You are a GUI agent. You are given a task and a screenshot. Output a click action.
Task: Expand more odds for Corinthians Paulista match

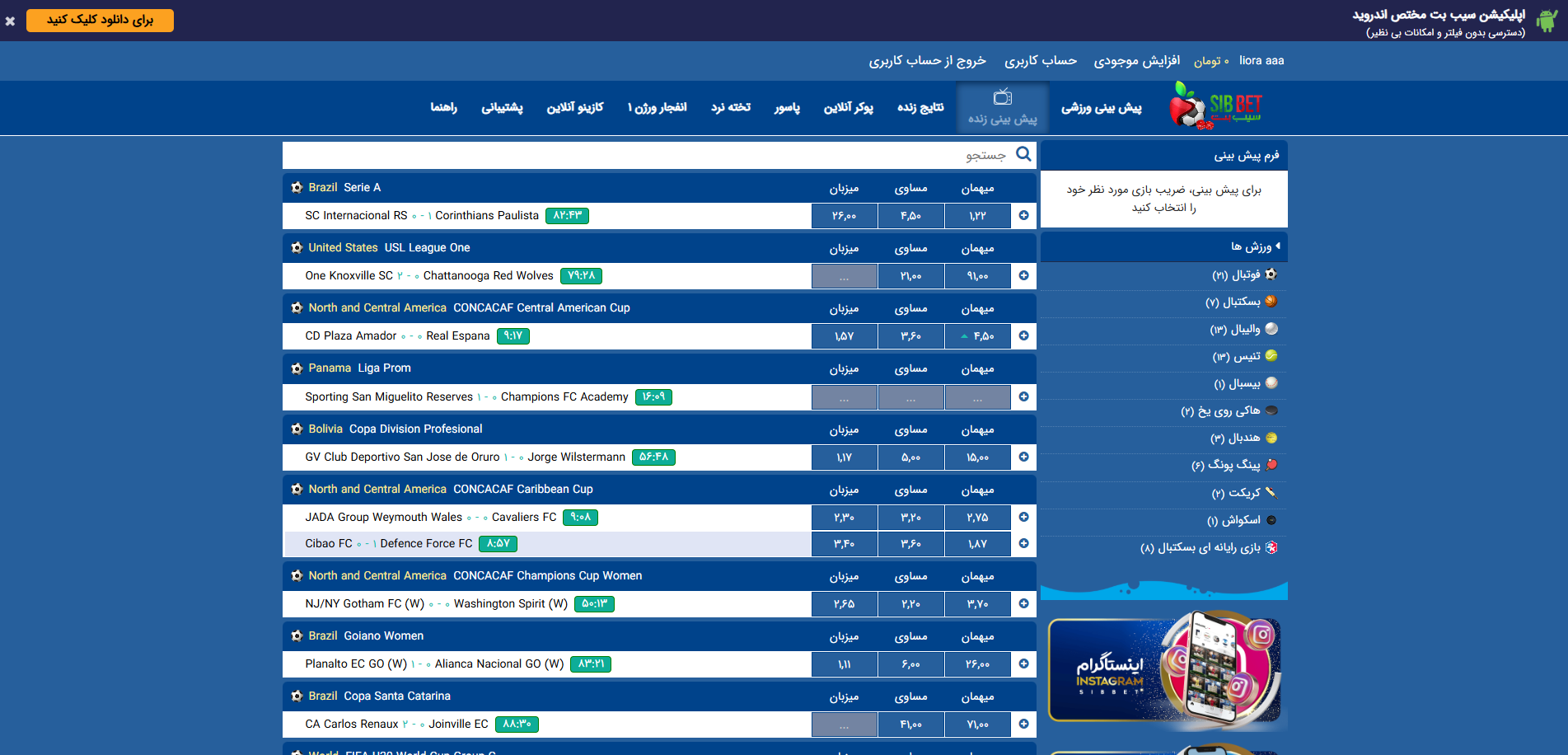[1023, 216]
